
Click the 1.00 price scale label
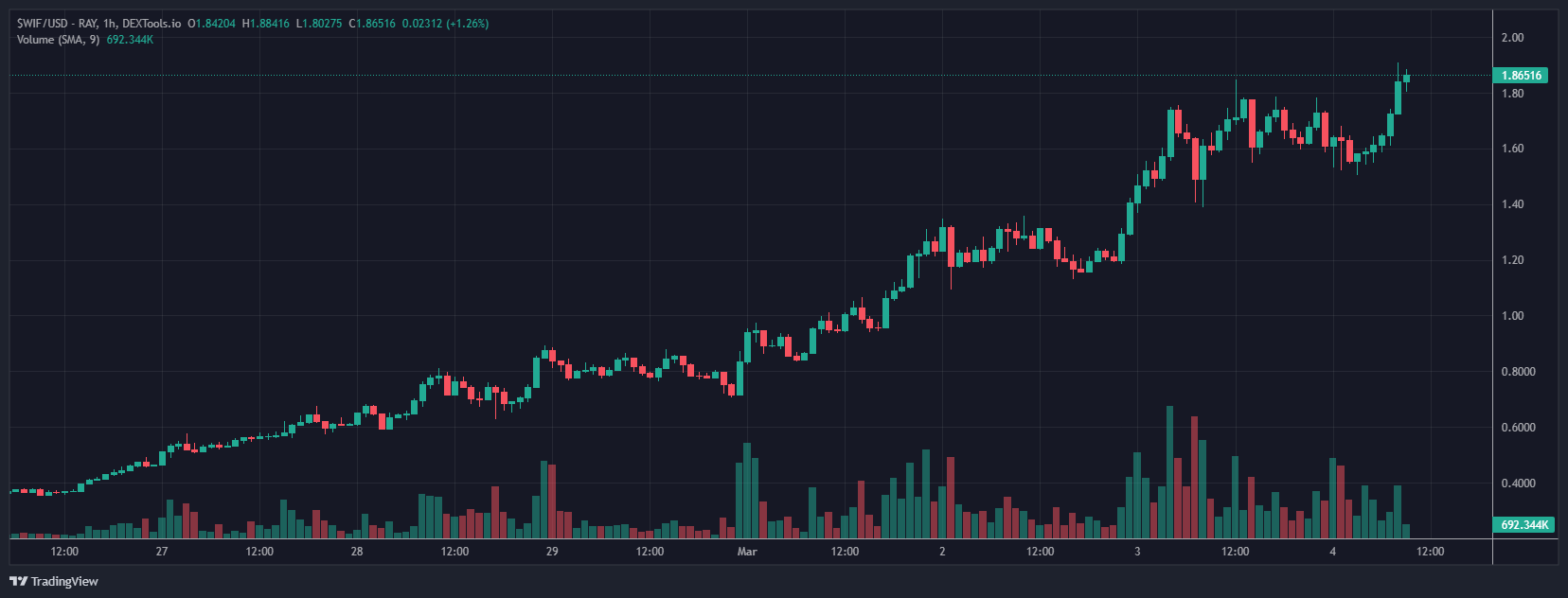1512,316
